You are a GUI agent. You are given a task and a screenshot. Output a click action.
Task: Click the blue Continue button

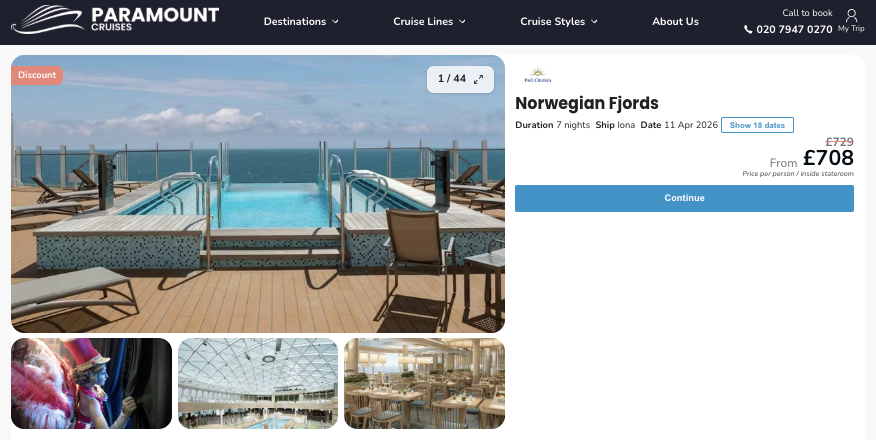[x=684, y=198]
